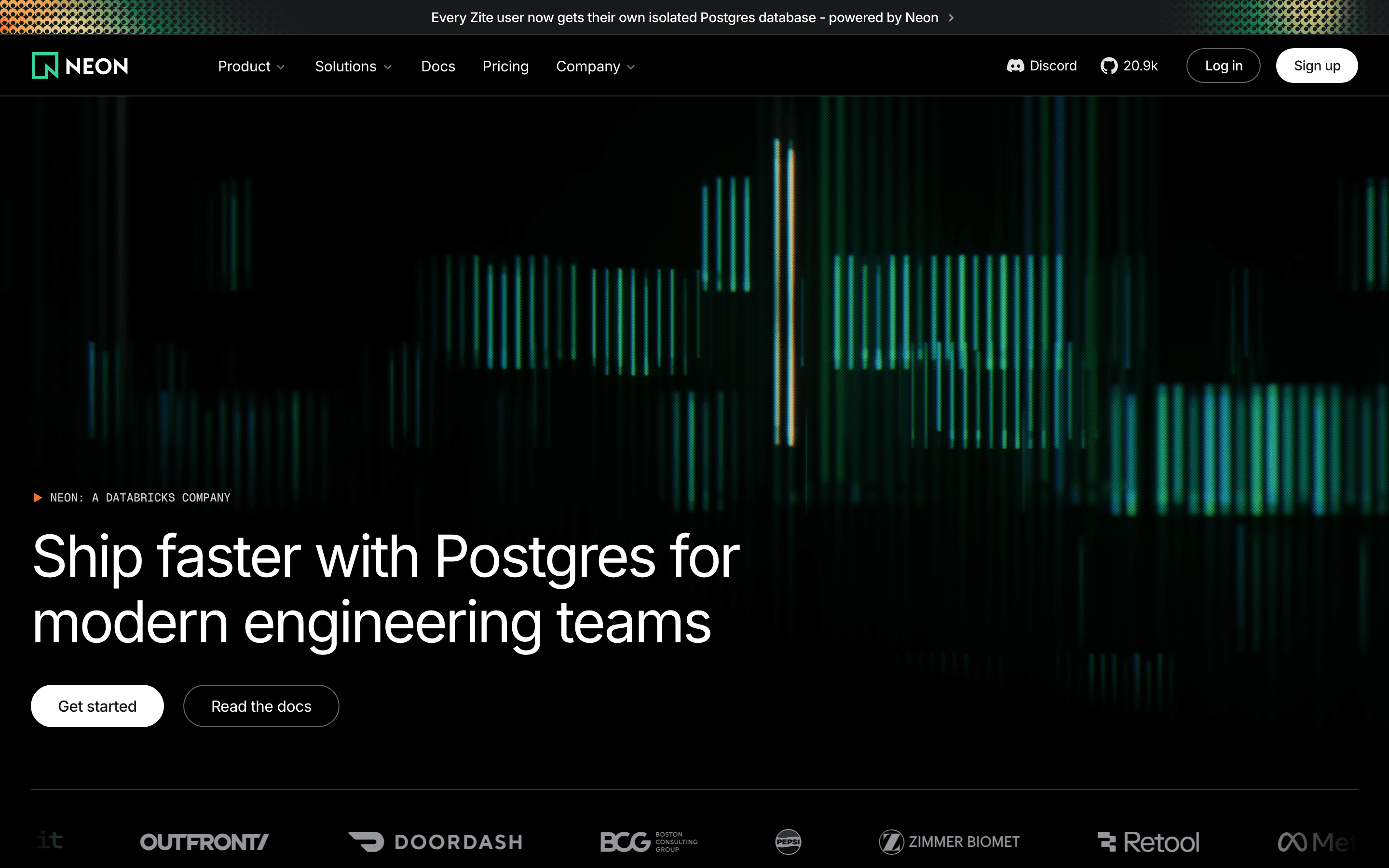
Task: Click the Sign up button
Action: tap(1316, 66)
